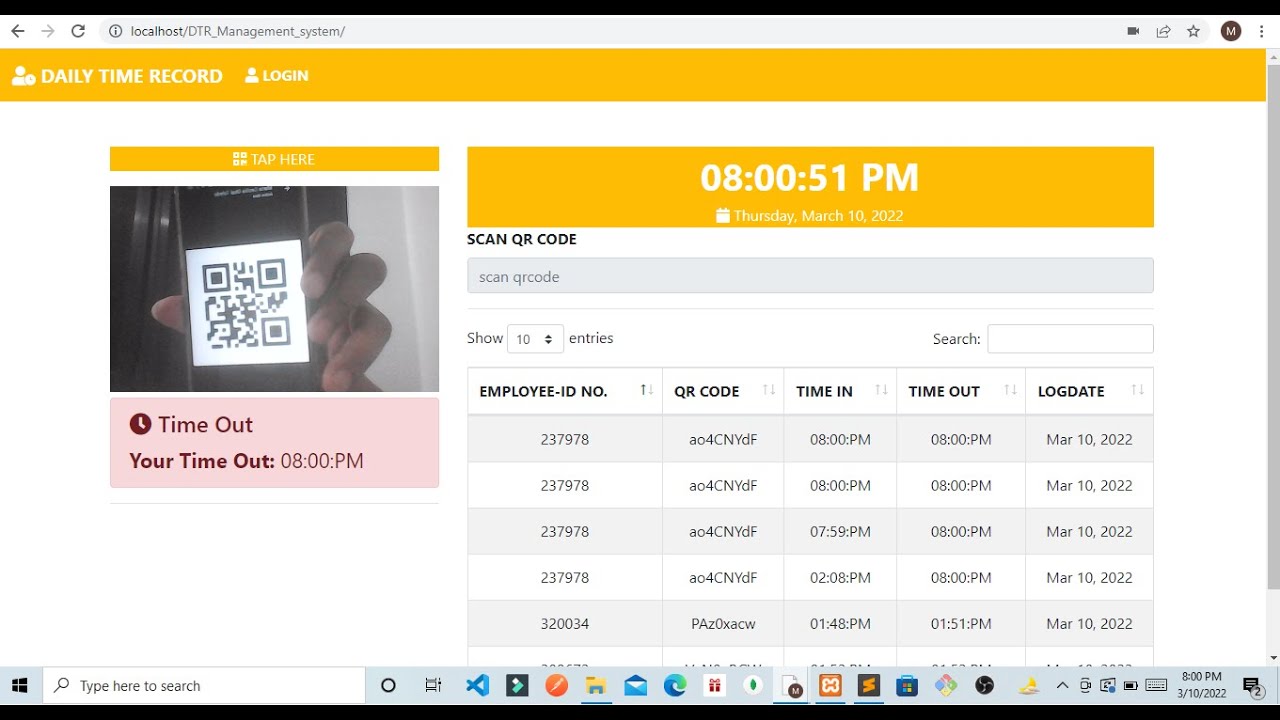The image size is (1280, 720).
Task: Click the site information icon in address bar
Action: coord(116,31)
